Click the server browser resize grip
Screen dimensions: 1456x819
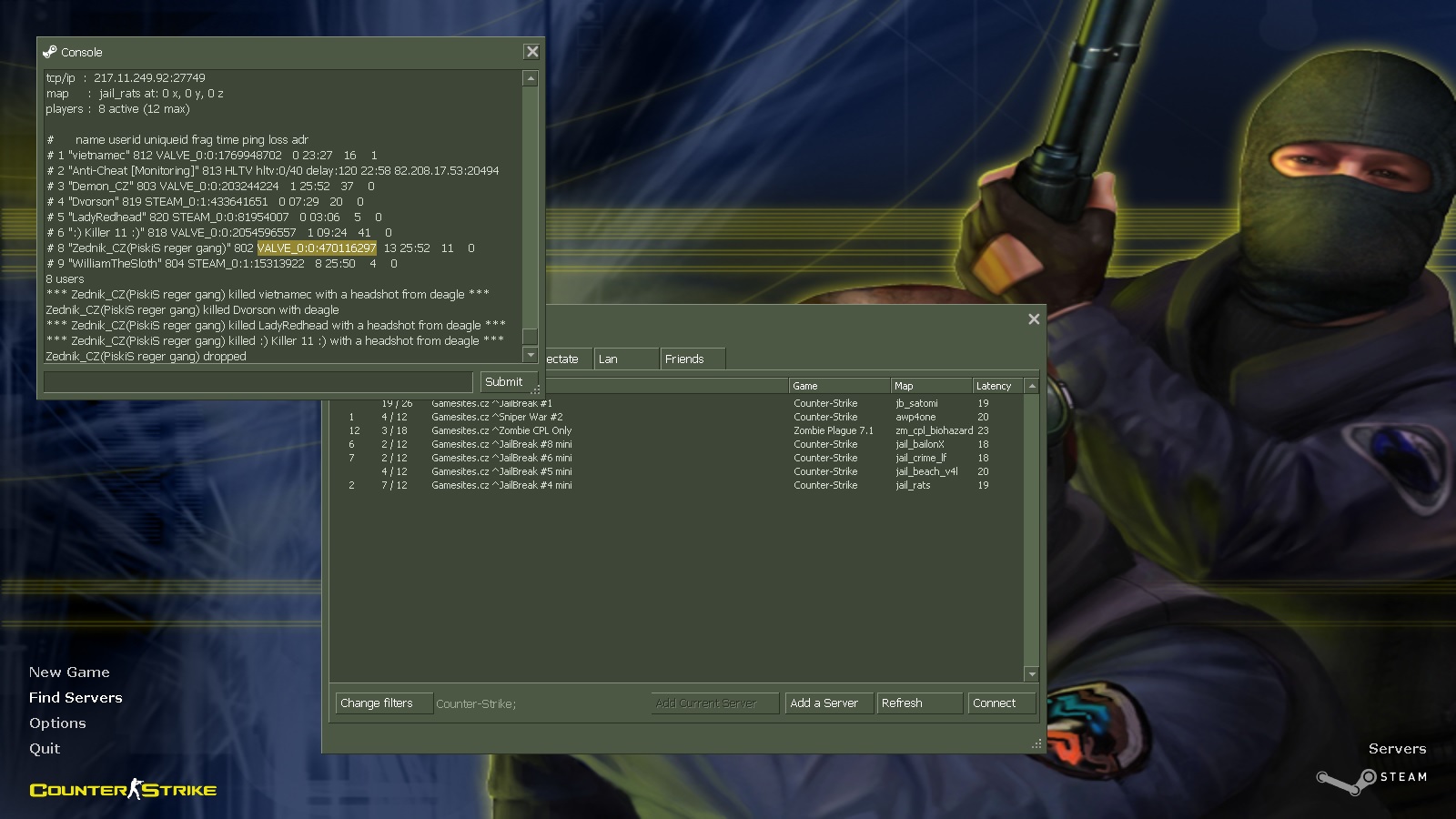tap(1036, 743)
